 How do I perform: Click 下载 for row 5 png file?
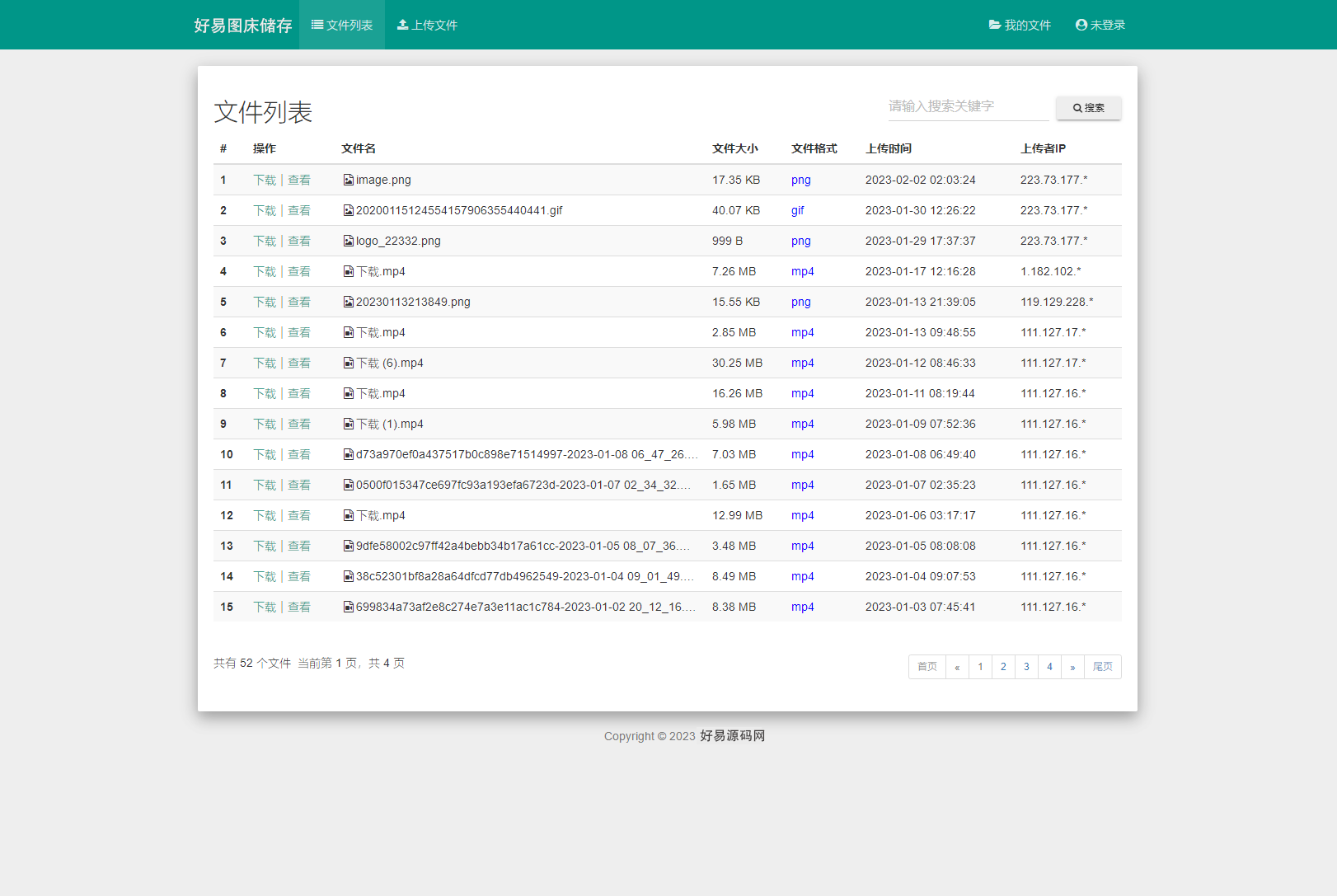click(x=265, y=302)
